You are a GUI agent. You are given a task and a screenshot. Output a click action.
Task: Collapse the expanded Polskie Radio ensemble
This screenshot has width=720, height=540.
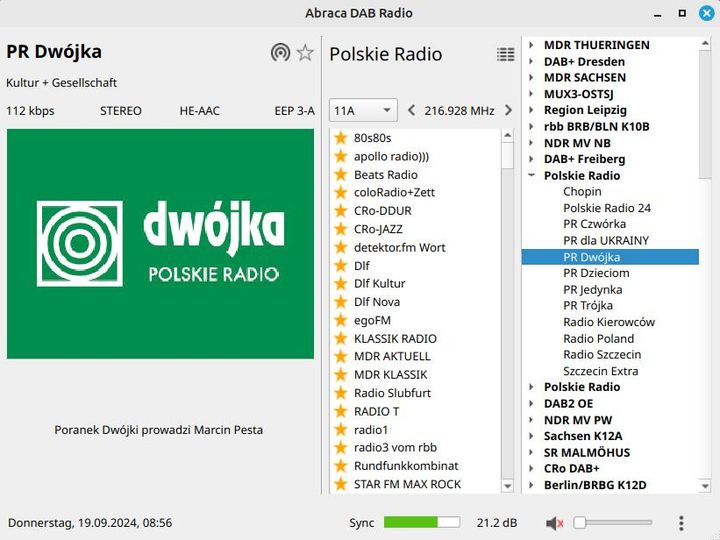(x=531, y=176)
